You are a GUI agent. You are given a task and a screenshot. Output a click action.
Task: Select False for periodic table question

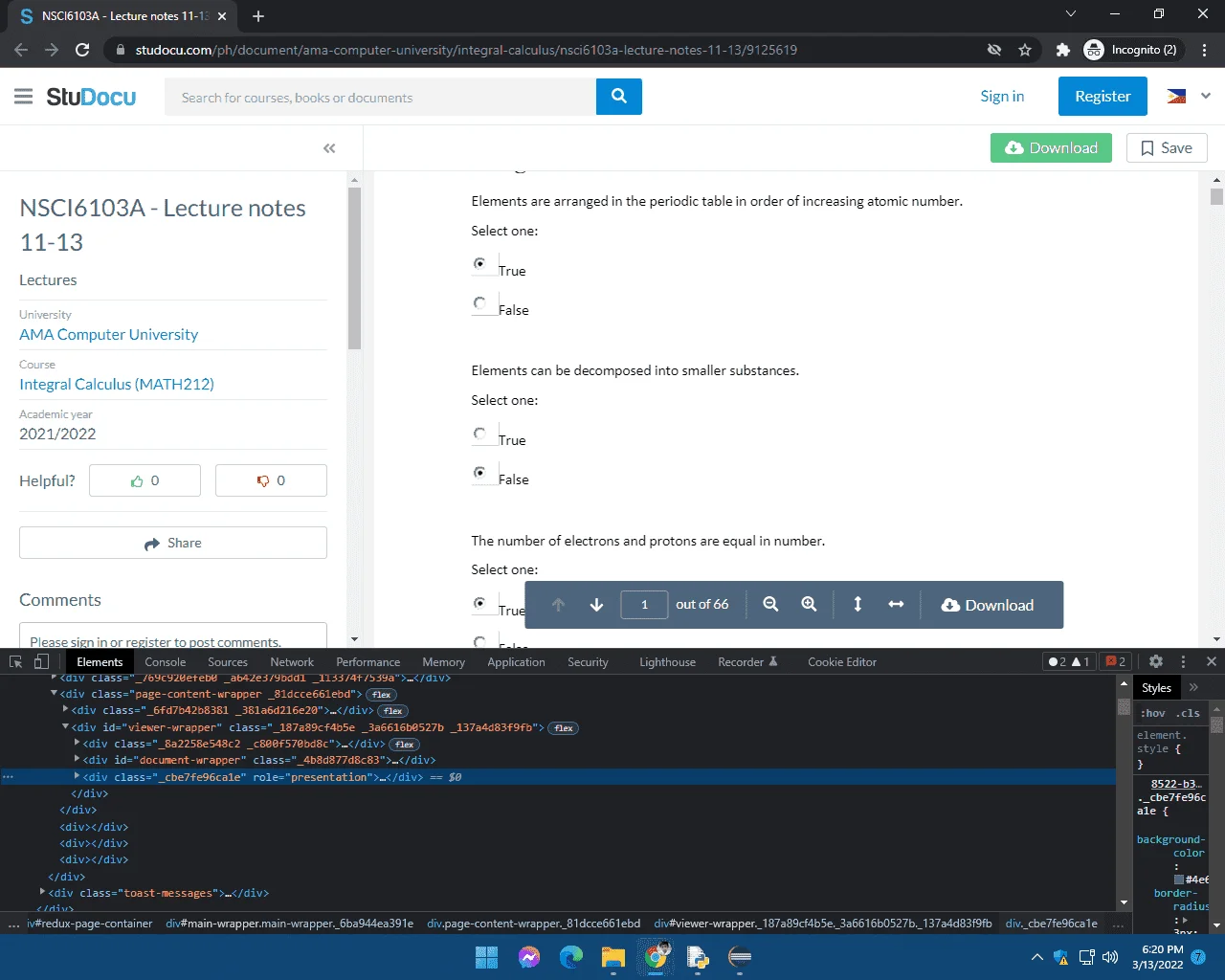point(480,302)
